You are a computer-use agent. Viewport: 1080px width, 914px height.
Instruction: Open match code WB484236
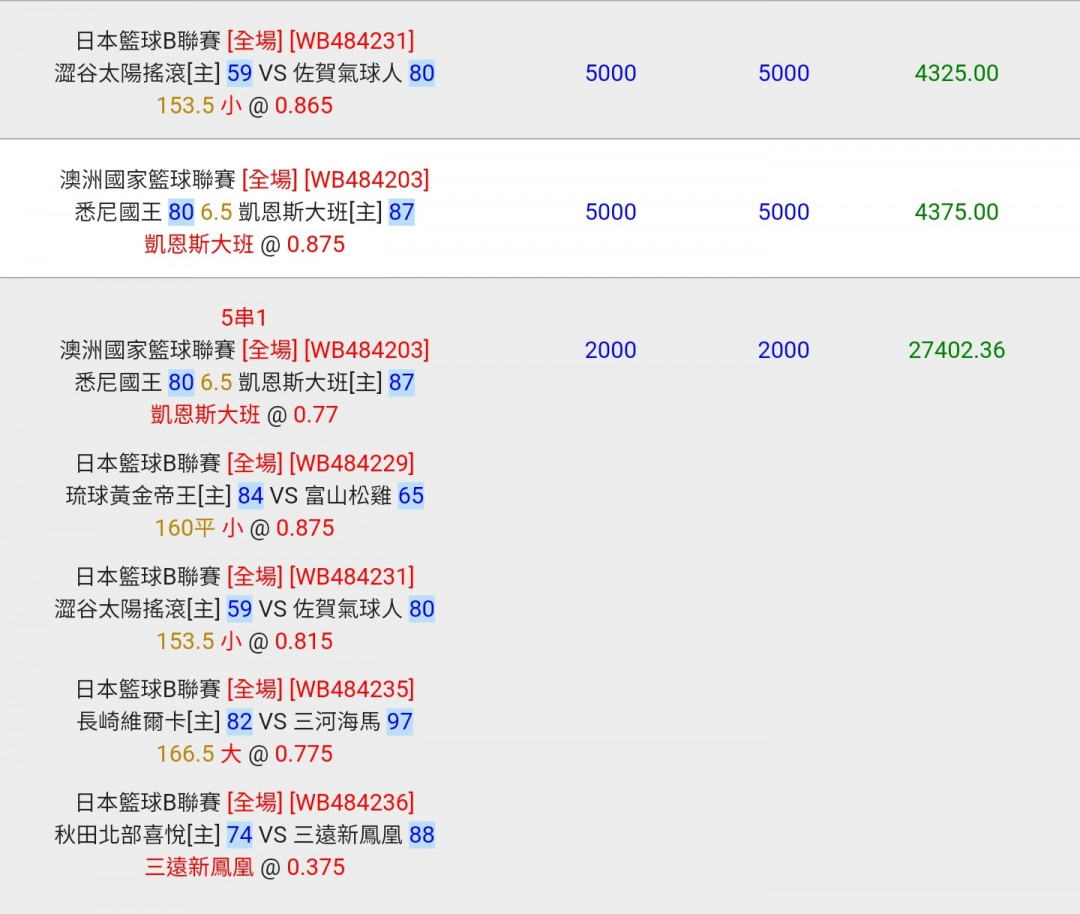click(351, 802)
